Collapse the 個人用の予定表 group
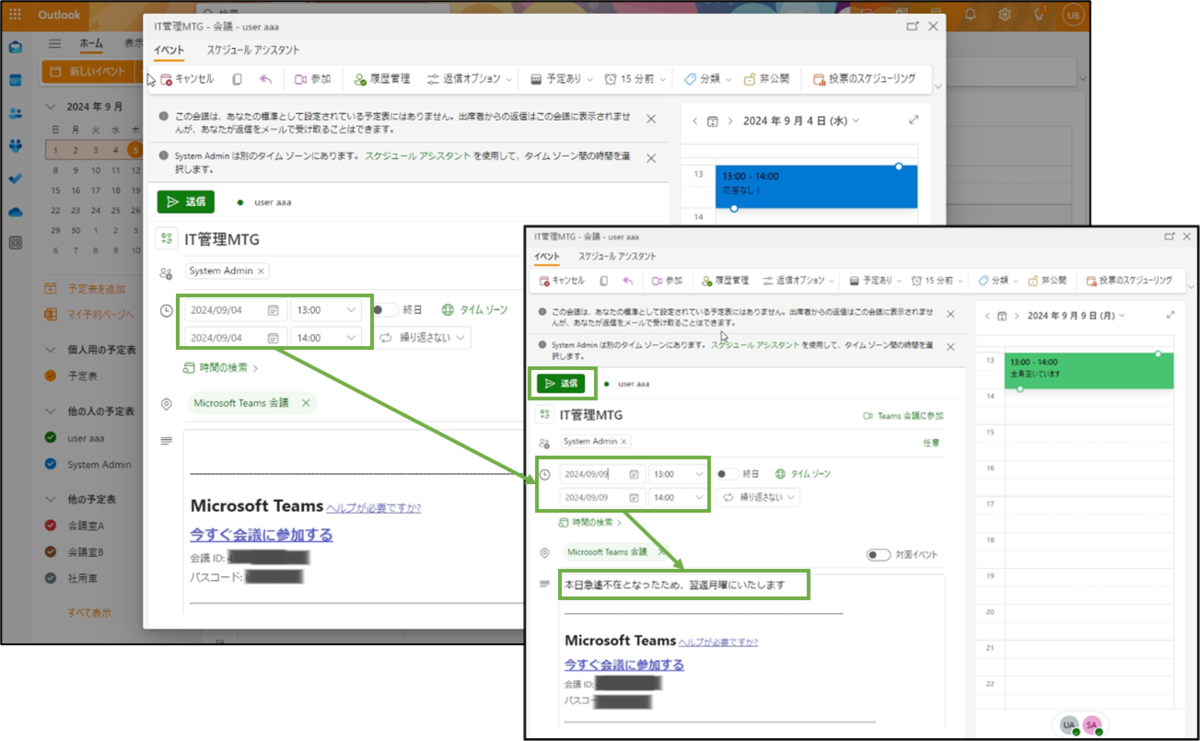Image resolution: width=1200 pixels, height=741 pixels. point(51,350)
